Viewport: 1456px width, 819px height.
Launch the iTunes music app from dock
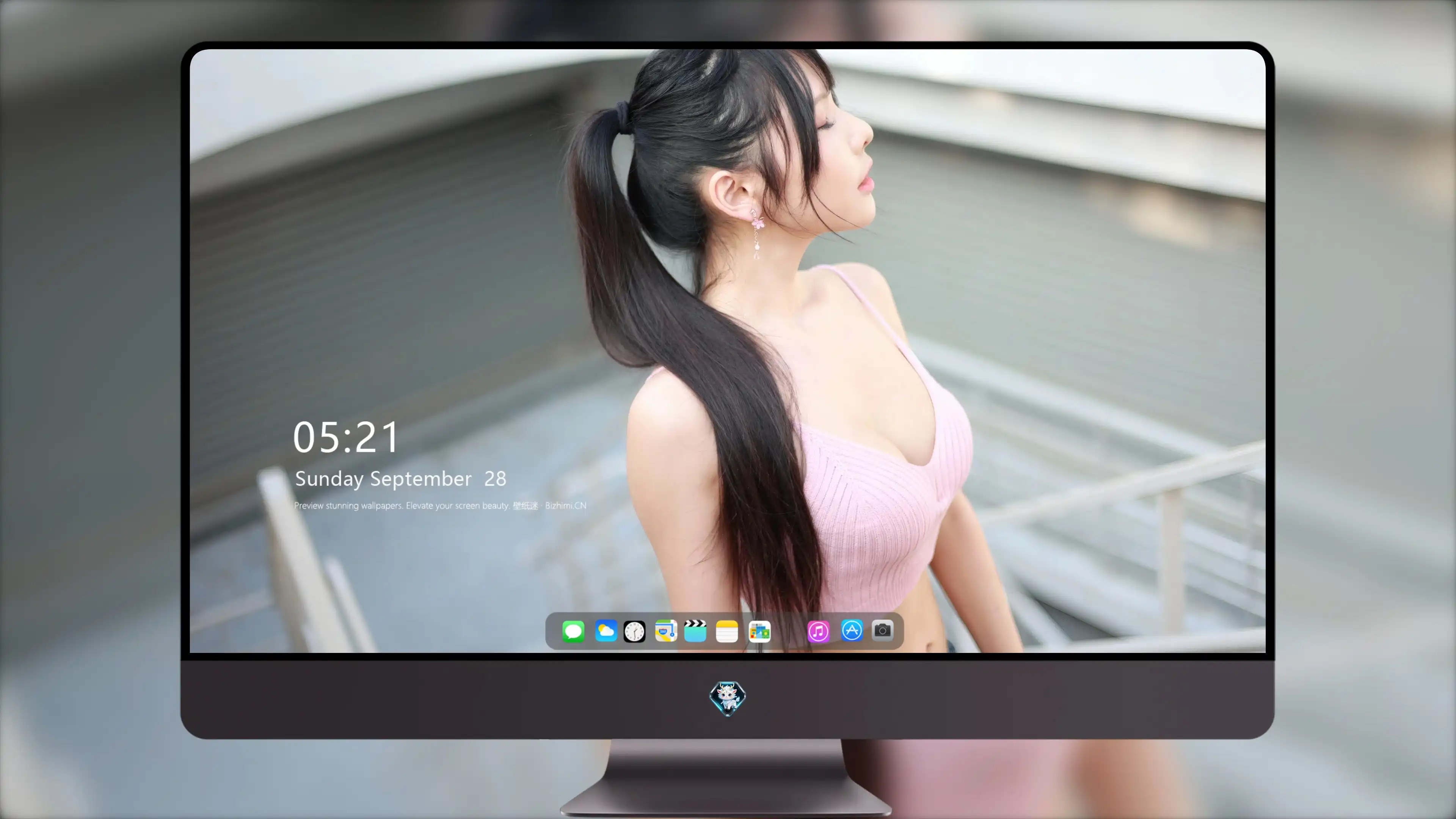(x=819, y=631)
